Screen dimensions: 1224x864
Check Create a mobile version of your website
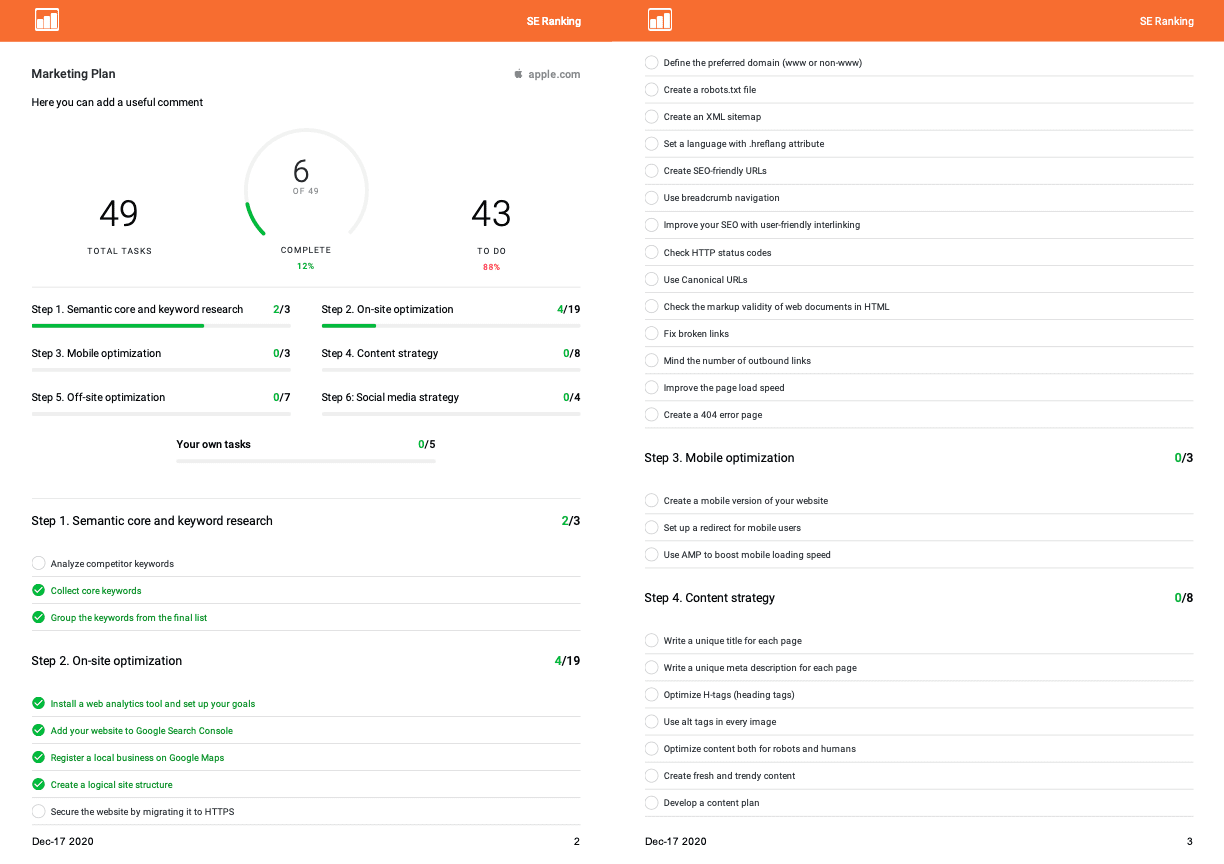click(652, 500)
